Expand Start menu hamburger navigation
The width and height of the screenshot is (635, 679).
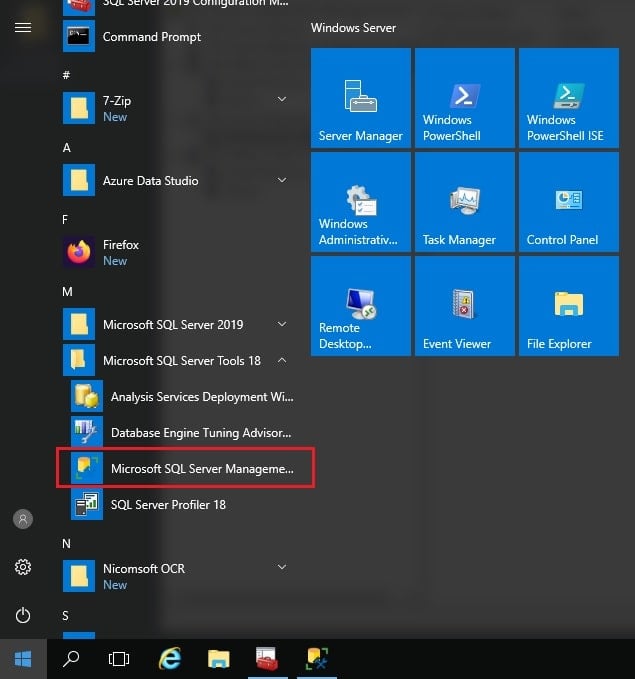click(x=23, y=28)
